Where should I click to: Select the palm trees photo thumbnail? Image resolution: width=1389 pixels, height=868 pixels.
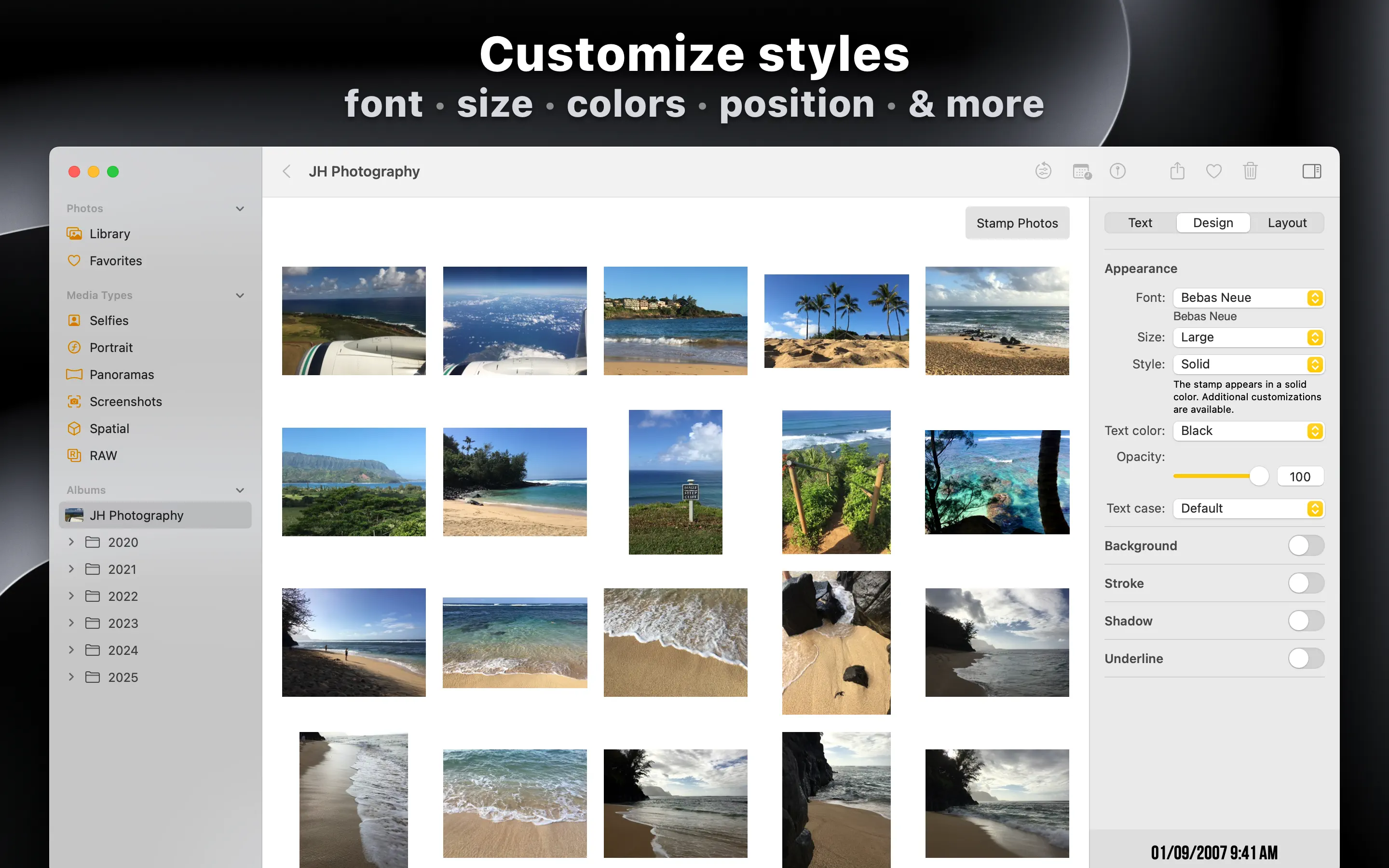(836, 321)
